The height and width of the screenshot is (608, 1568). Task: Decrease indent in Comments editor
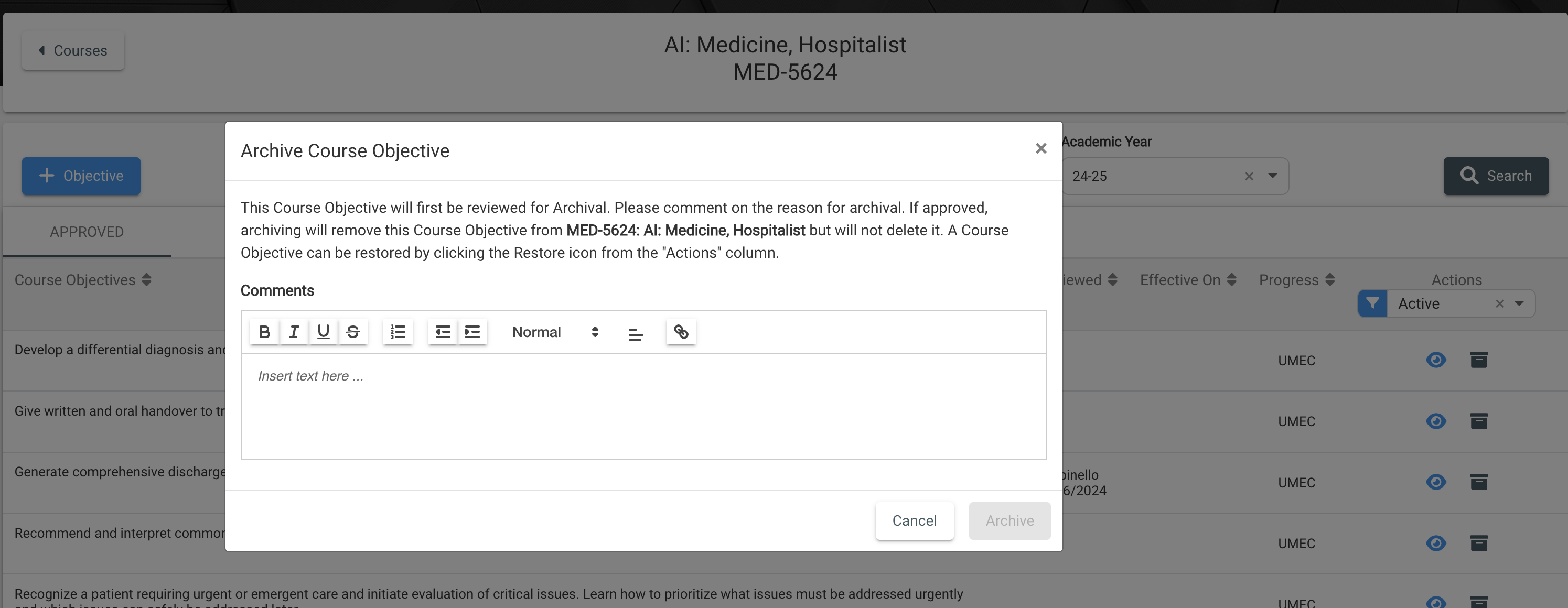tap(443, 332)
